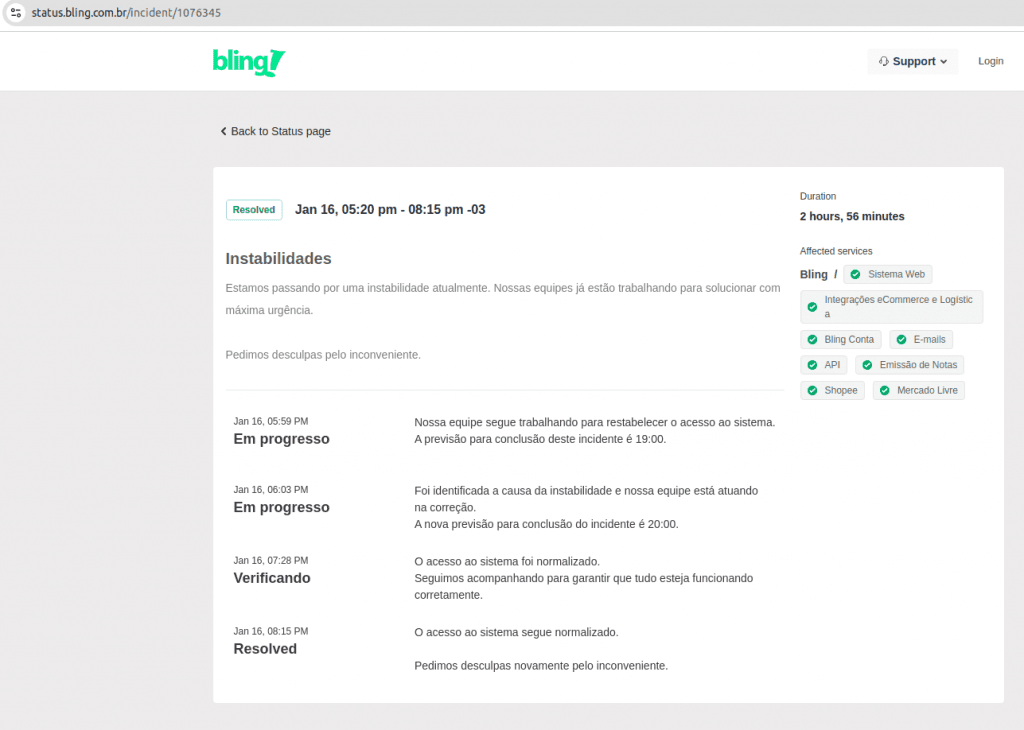
Task: Expand Support using its chevron arrow
Action: tap(943, 62)
